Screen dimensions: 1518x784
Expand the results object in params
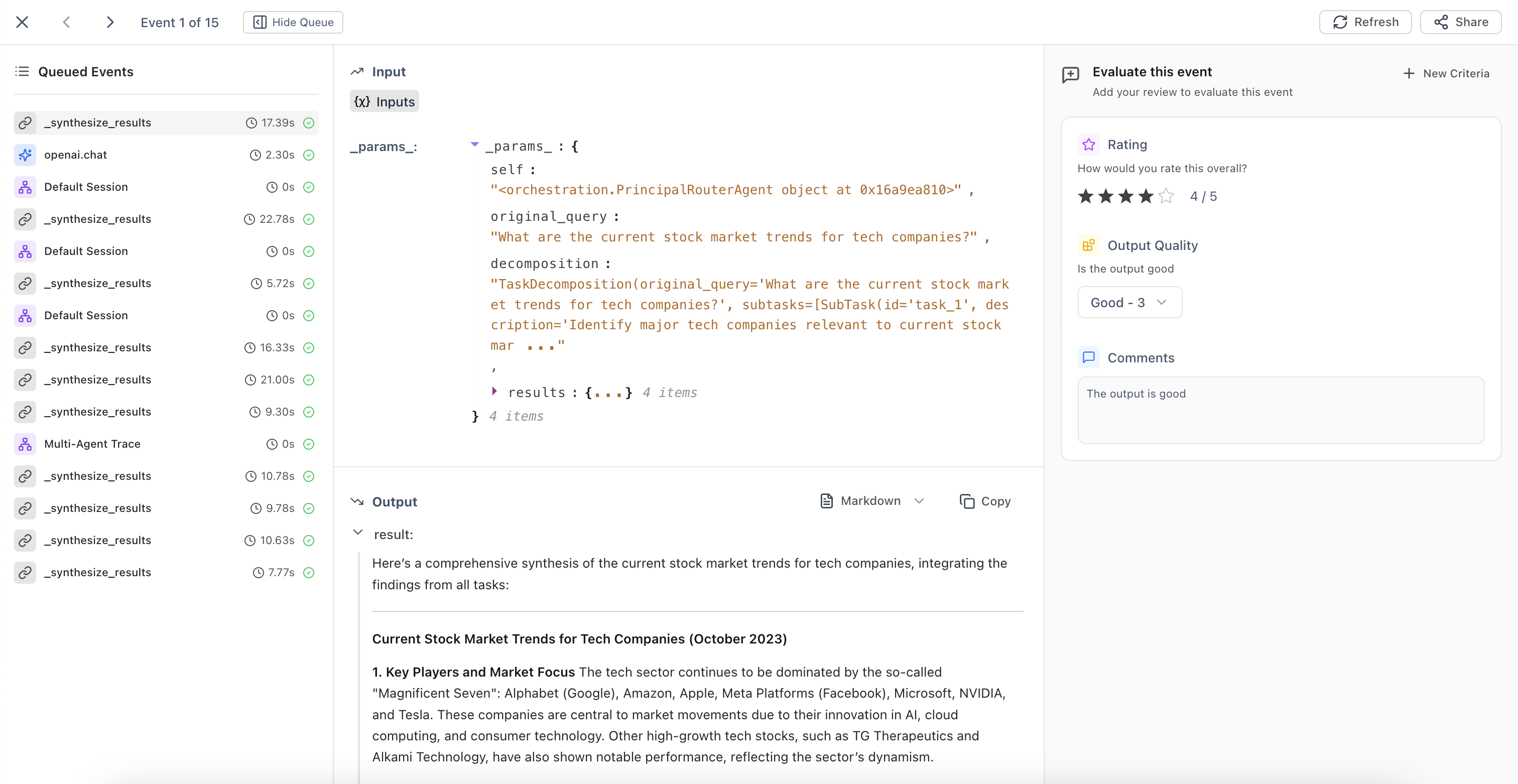494,391
